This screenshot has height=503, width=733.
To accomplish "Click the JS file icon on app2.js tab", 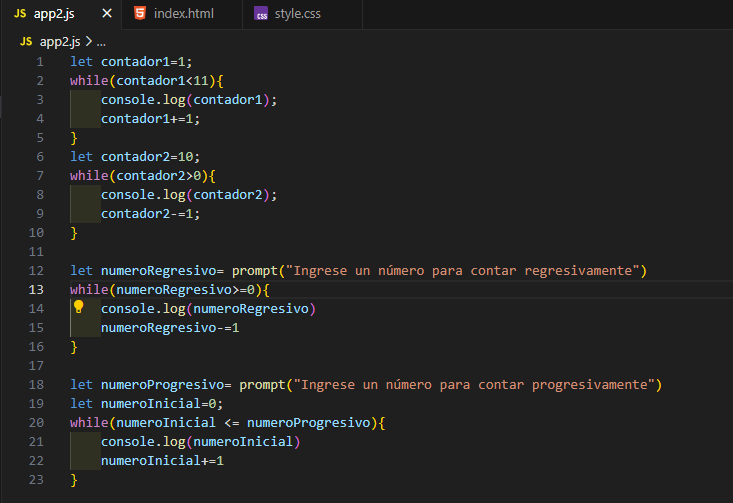I will (x=20, y=14).
